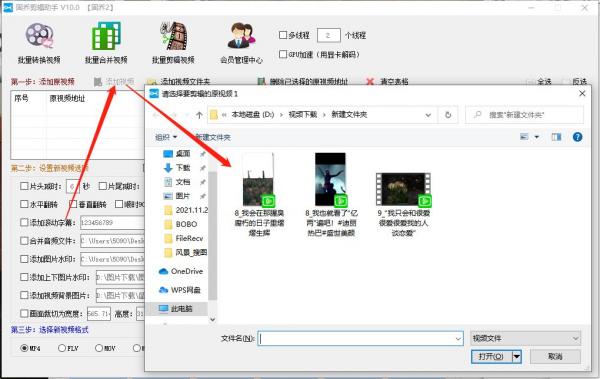Image resolution: width=600 pixels, height=379 pixels.
Task: Select the MOV format radio button
Action: [x=99, y=348]
